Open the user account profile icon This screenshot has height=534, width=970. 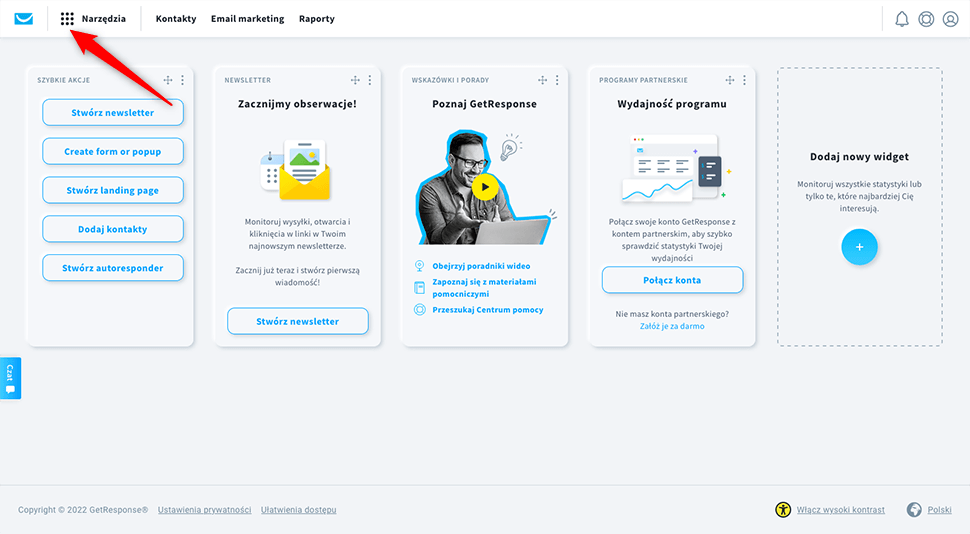[950, 19]
